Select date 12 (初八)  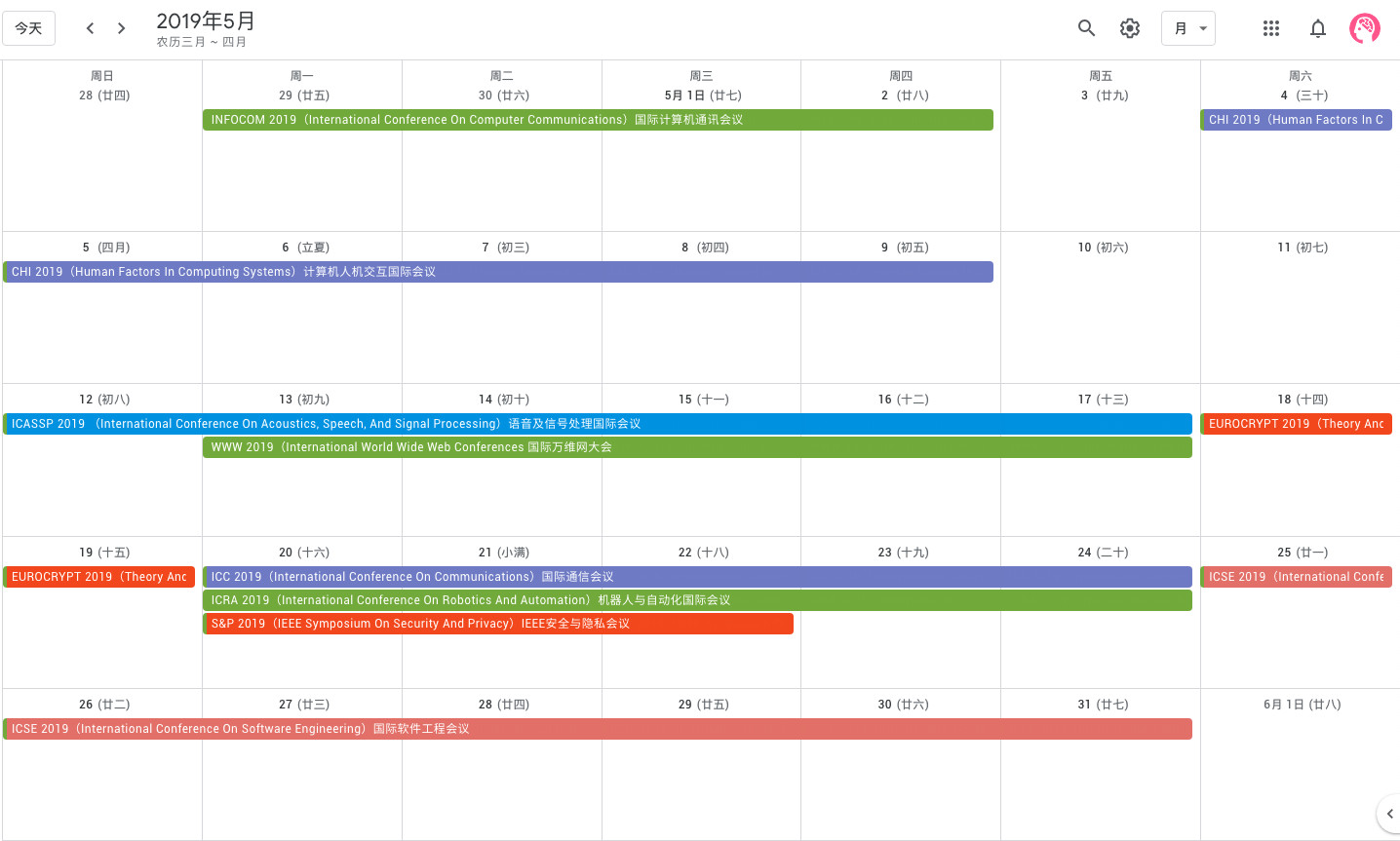[104, 400]
